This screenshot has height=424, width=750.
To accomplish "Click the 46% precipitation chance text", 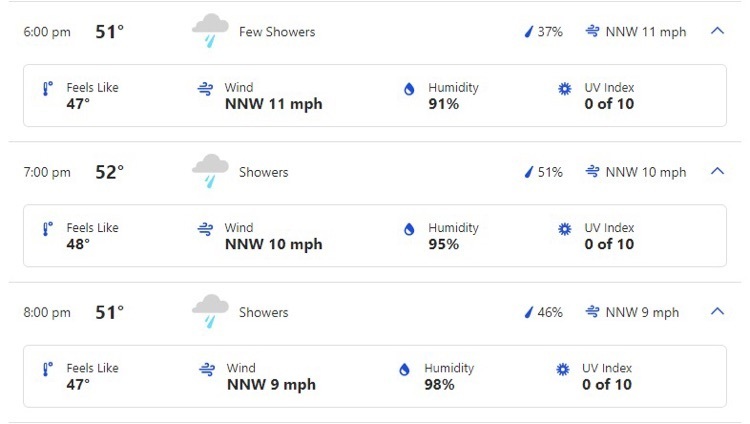I will point(550,312).
